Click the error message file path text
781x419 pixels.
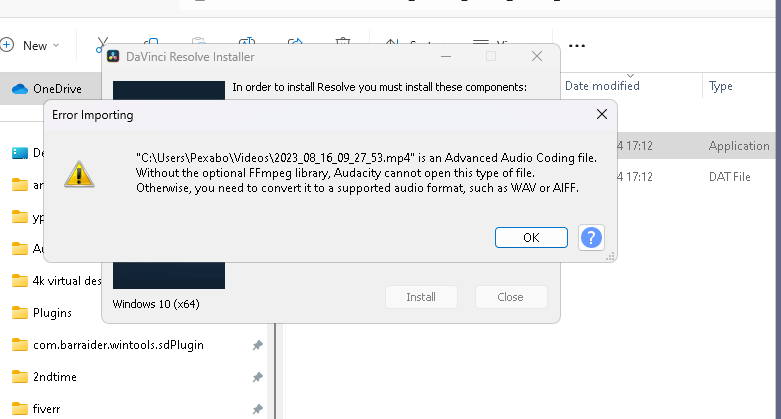[275, 158]
